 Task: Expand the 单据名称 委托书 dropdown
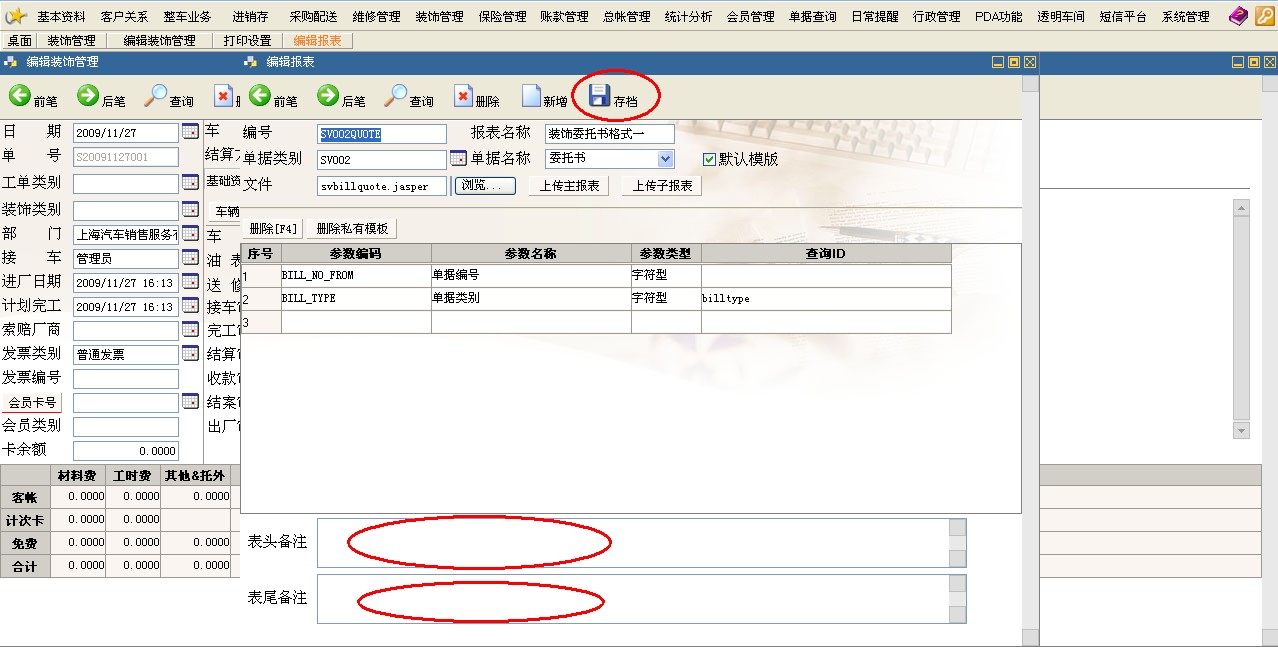point(665,159)
